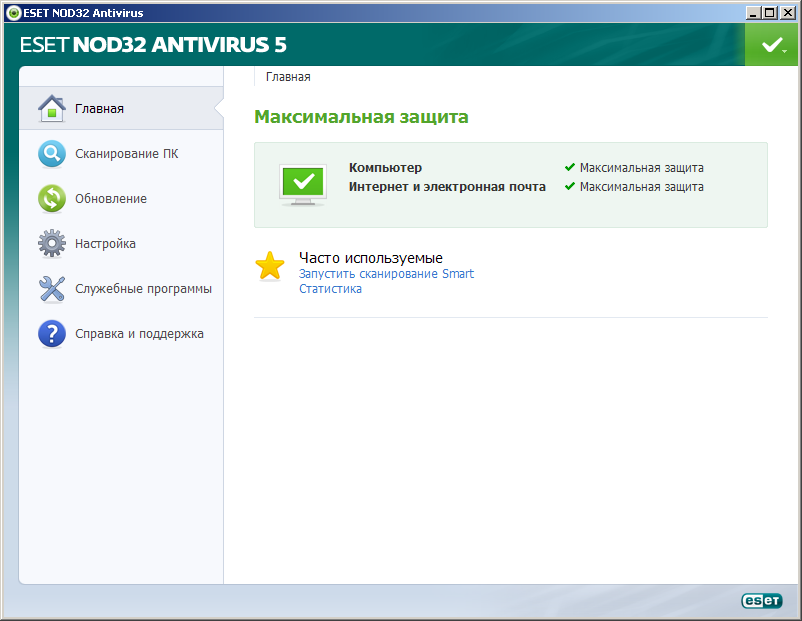Image resolution: width=802 pixels, height=621 pixels.
Task: Click the magnifier icon for Сканирование ПК
Action: [x=52, y=153]
